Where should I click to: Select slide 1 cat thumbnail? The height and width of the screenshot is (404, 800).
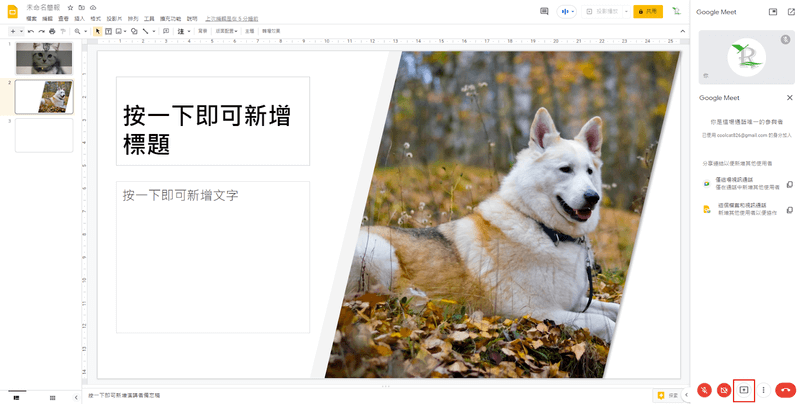tap(44, 58)
